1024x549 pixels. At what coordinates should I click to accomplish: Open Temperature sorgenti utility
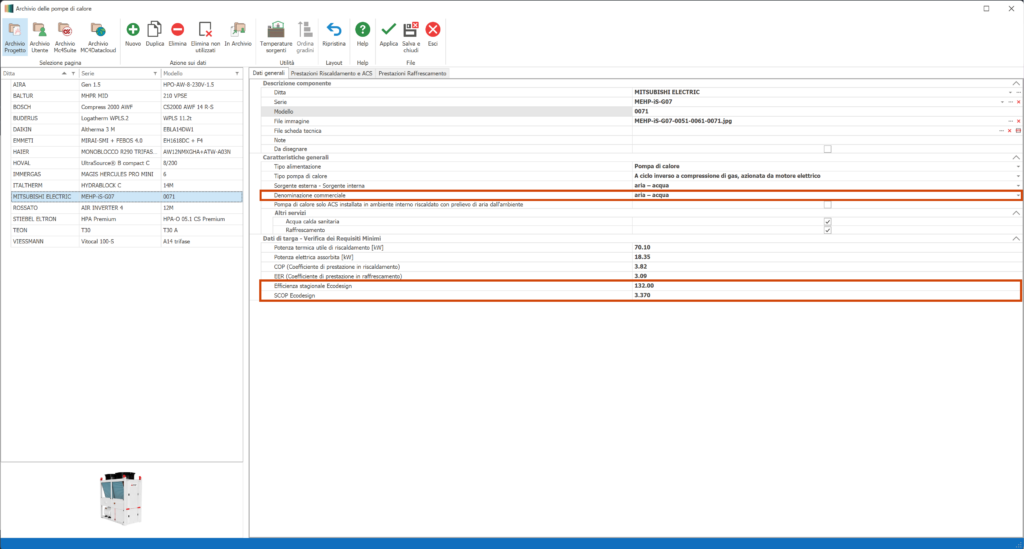coord(276,30)
